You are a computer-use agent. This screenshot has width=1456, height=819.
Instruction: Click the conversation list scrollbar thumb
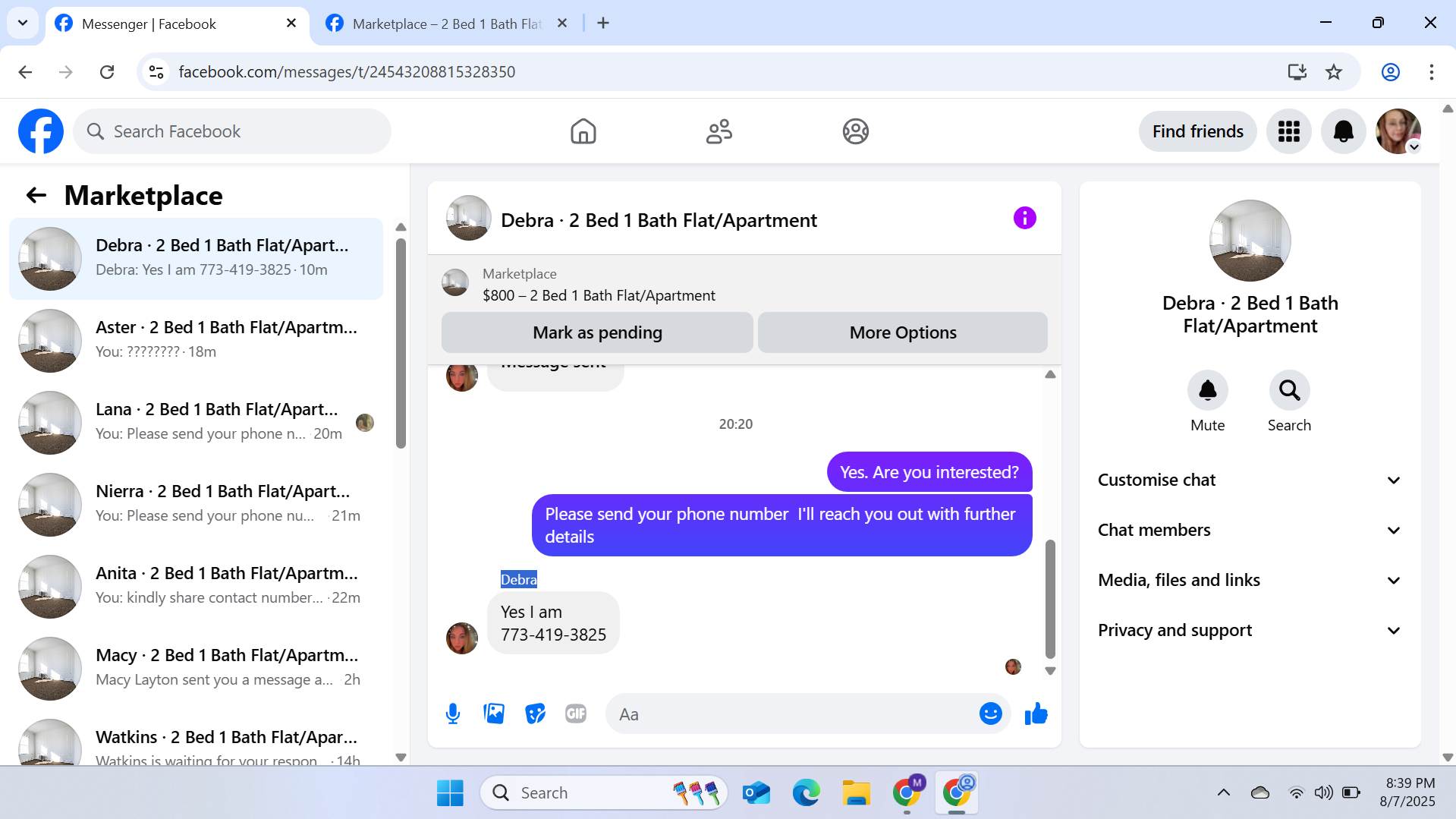pos(401,343)
